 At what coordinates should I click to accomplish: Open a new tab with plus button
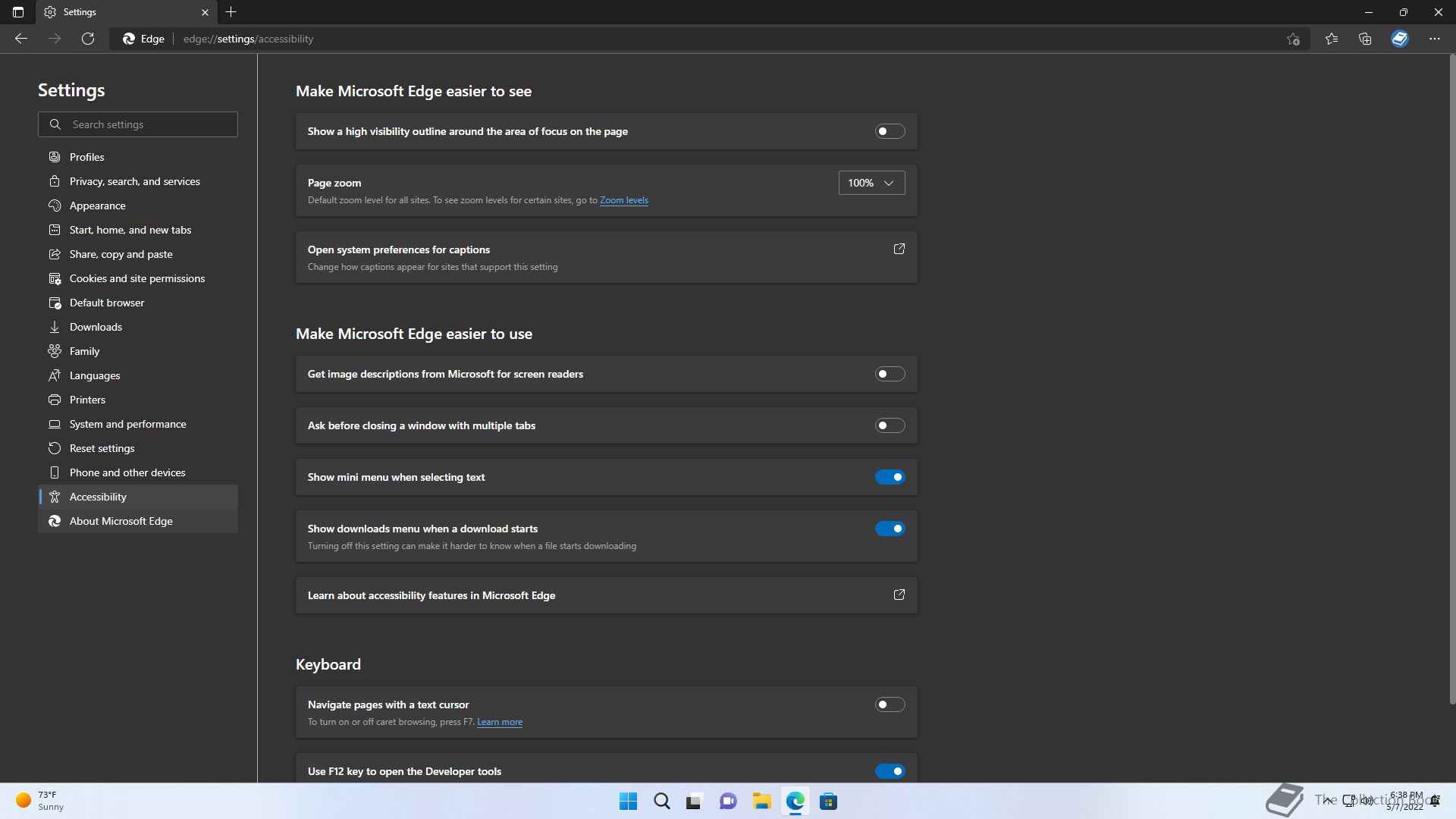tap(231, 12)
